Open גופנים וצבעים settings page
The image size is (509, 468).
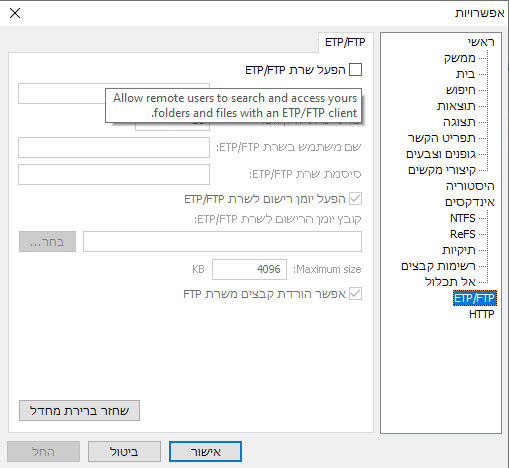pos(441,154)
